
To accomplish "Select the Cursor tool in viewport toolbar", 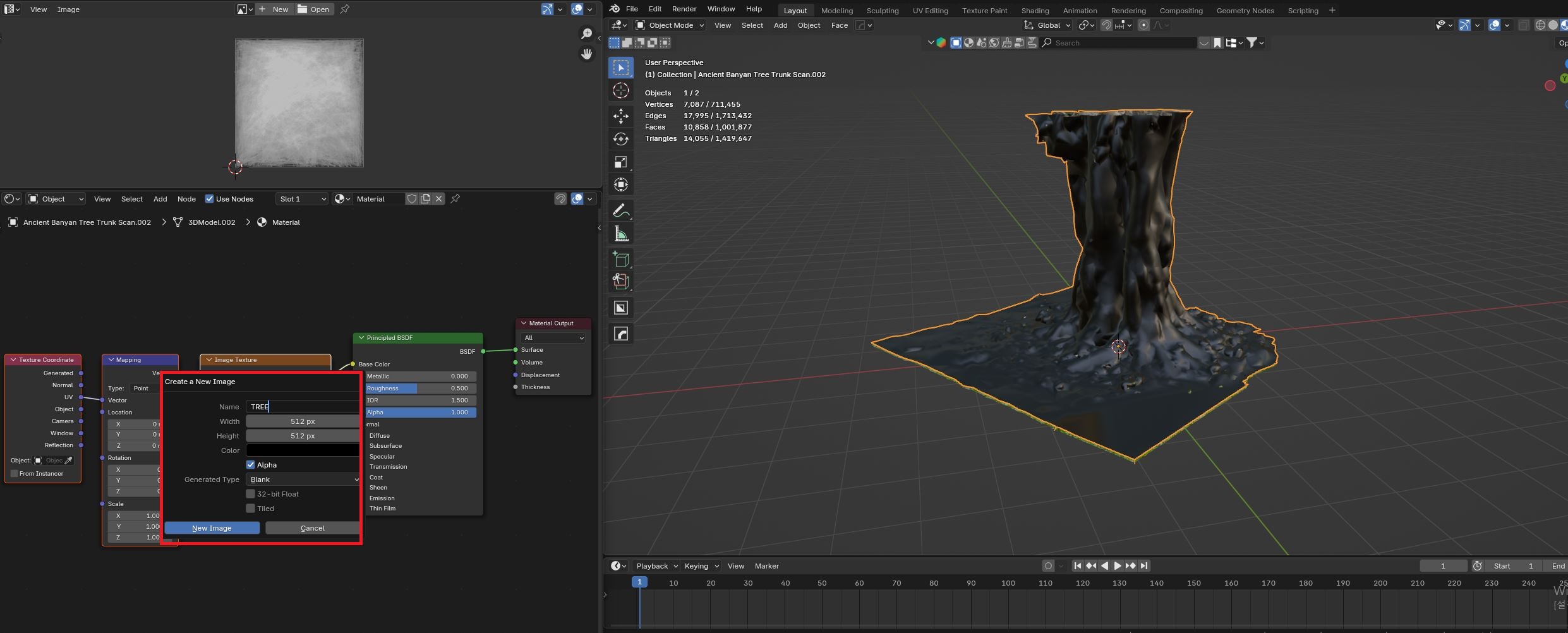I will click(620, 91).
